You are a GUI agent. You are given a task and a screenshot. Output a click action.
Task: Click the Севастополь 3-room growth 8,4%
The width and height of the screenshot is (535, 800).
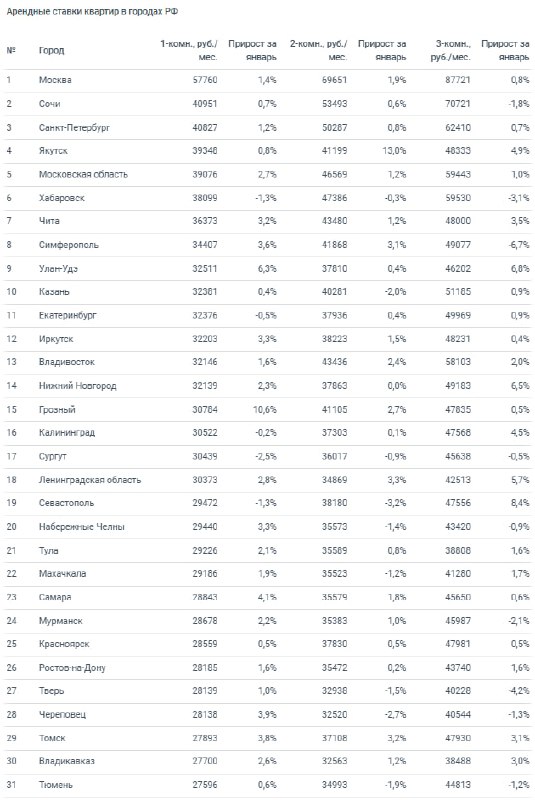point(520,503)
